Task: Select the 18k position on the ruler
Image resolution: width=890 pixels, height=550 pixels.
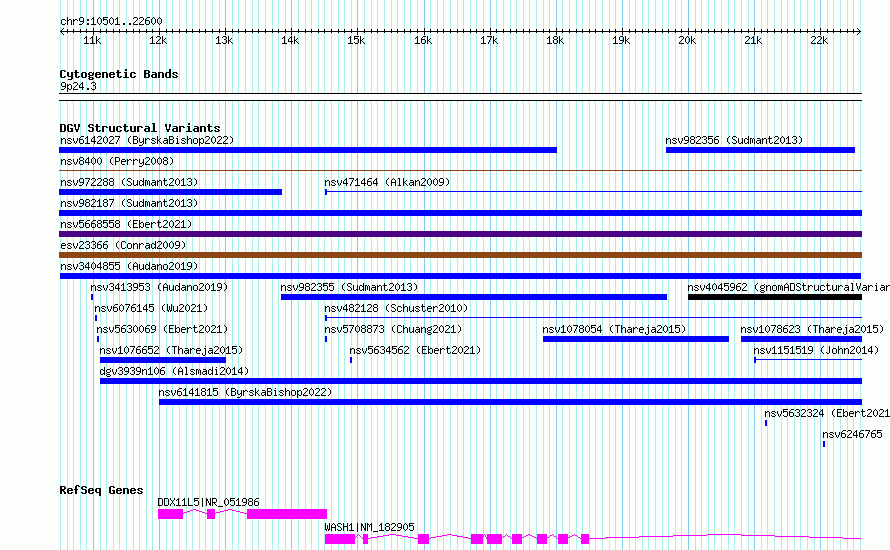Action: [555, 40]
